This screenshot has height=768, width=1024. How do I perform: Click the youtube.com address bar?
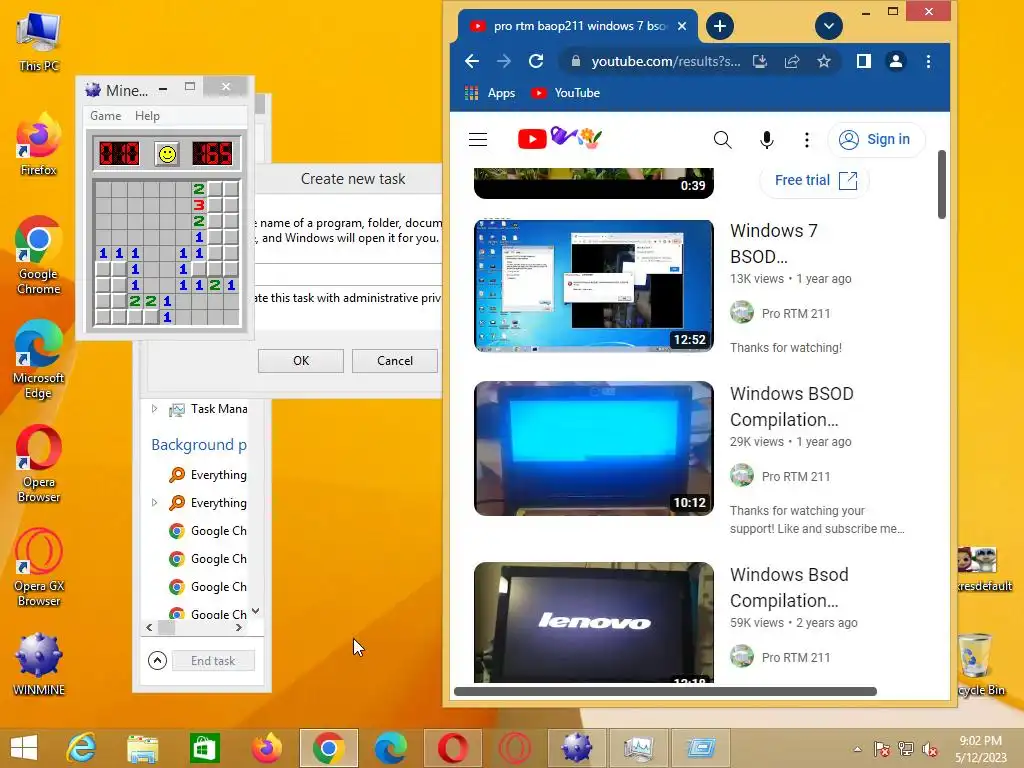(x=665, y=61)
